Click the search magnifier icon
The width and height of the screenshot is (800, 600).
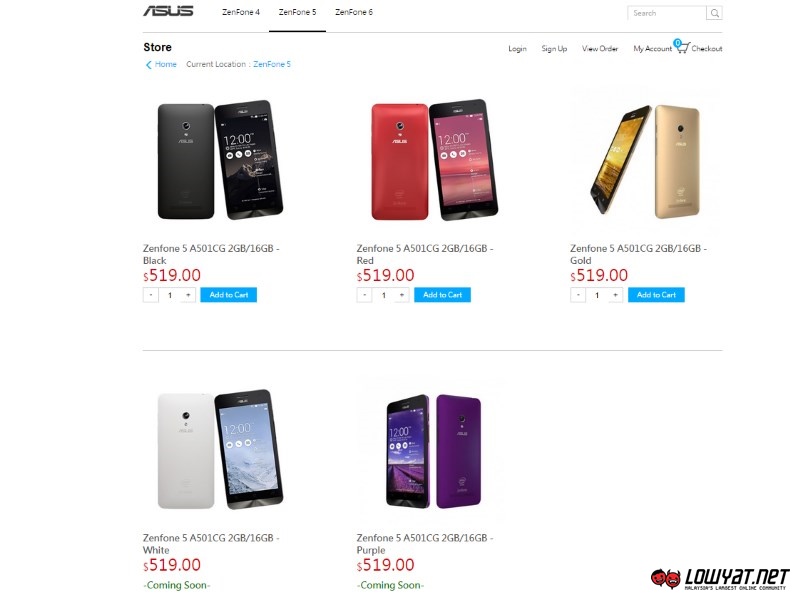[715, 13]
